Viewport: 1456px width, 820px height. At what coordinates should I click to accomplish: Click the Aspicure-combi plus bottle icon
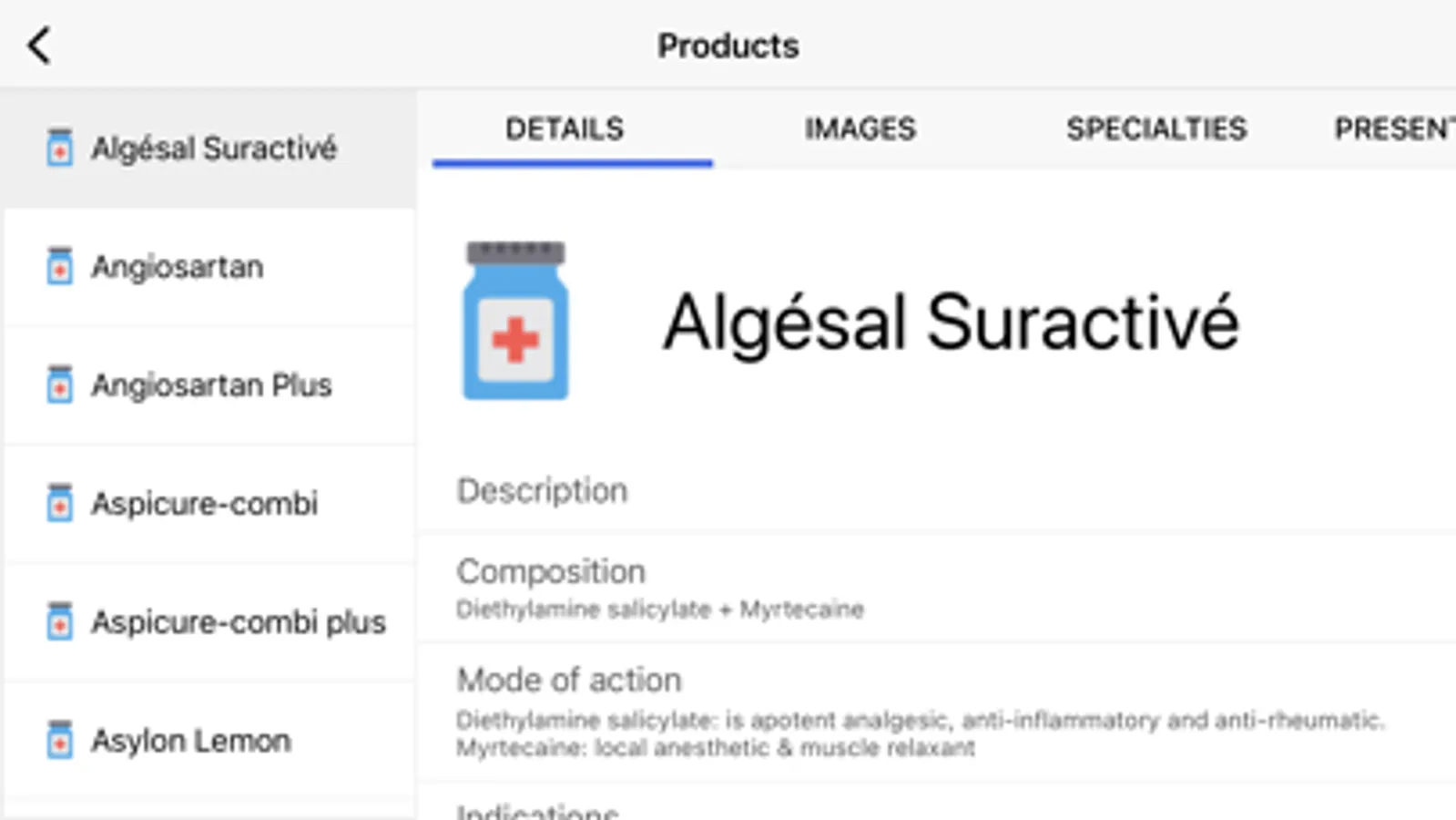(60, 621)
